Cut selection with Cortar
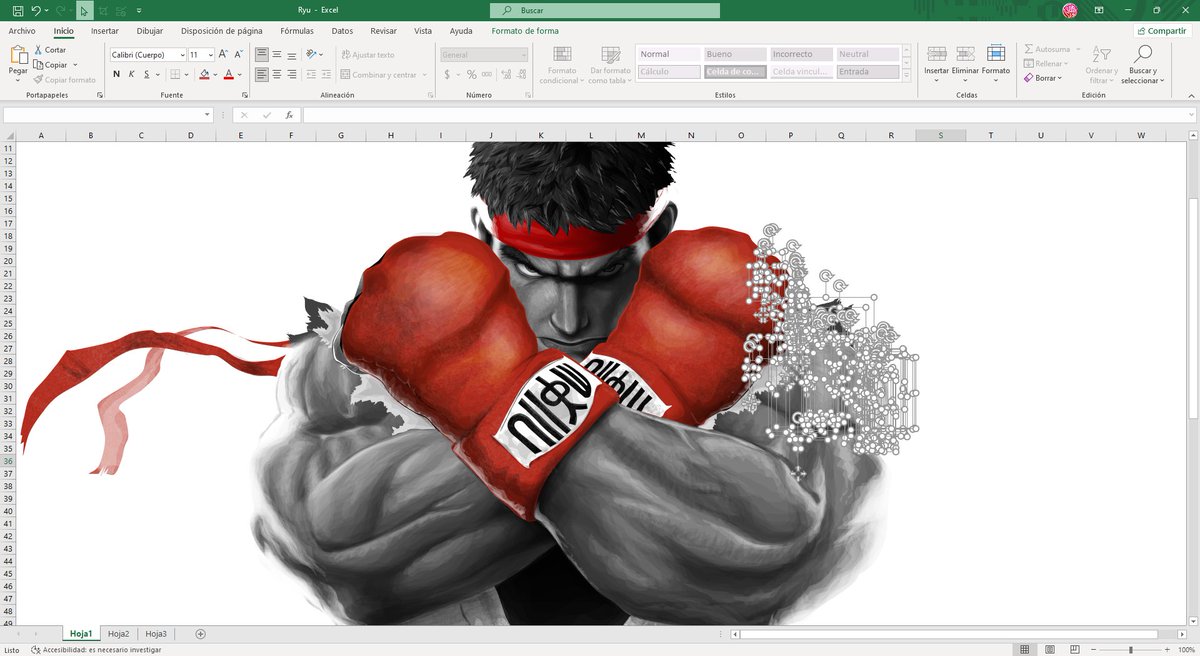The width and height of the screenshot is (1200, 656). click(x=50, y=50)
